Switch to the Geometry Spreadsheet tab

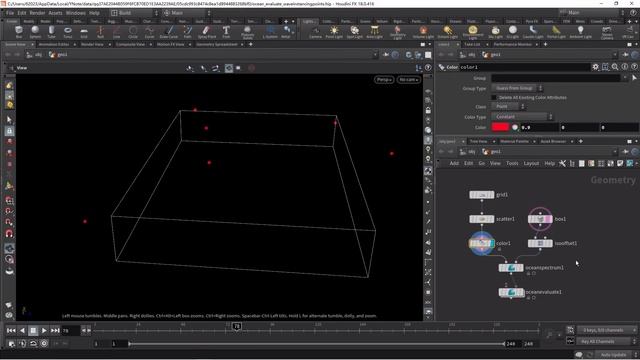pos(217,44)
